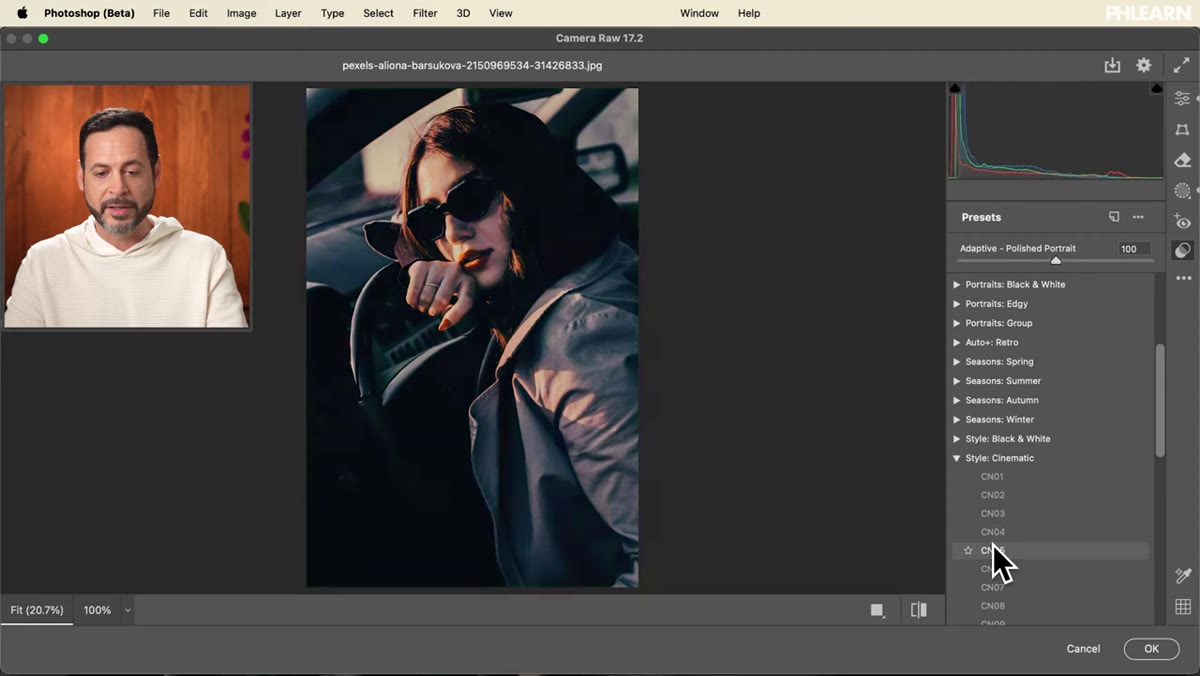
Task: Open the View menu
Action: 501,13
